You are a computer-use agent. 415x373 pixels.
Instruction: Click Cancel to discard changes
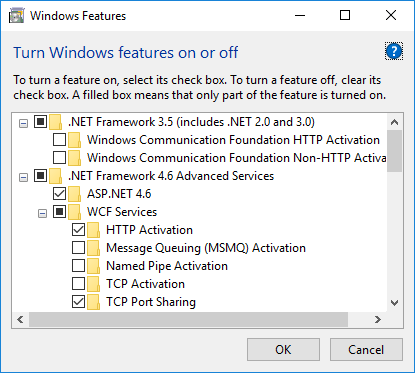[x=366, y=350]
